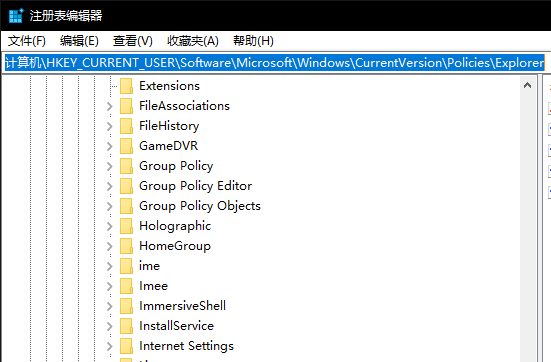Screen dimensions: 551x362
Task: Select the FileAssociations key label
Action: pos(184,106)
